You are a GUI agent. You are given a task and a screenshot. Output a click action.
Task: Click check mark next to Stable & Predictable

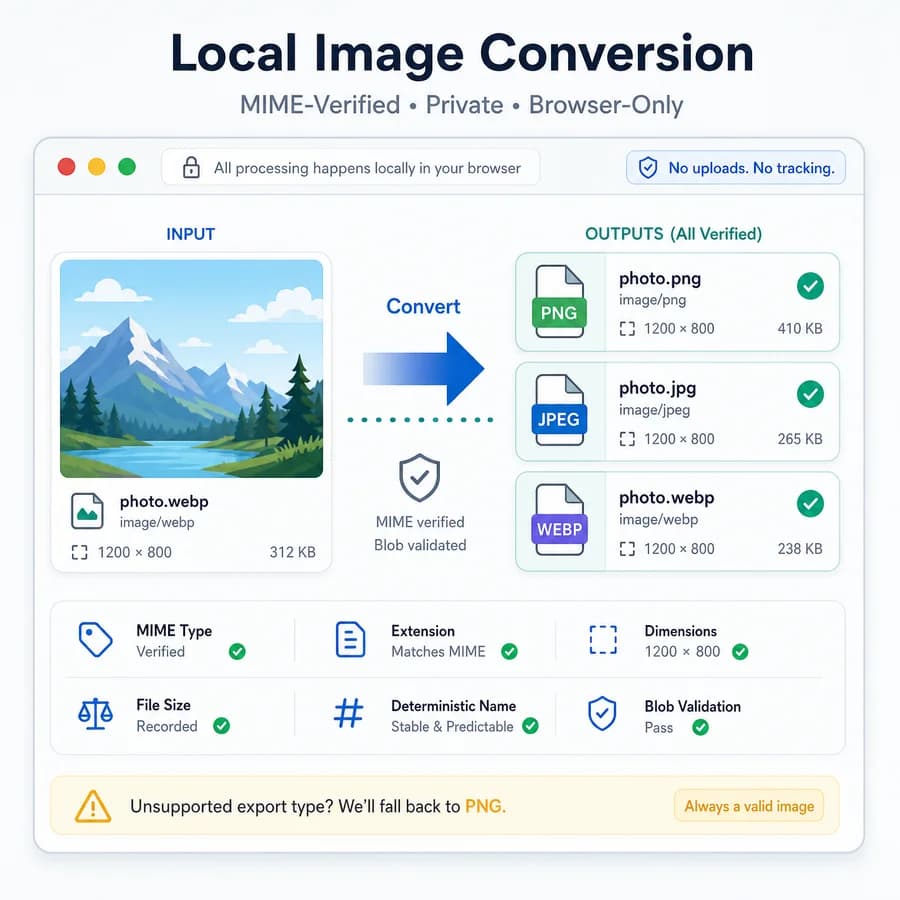(x=530, y=726)
